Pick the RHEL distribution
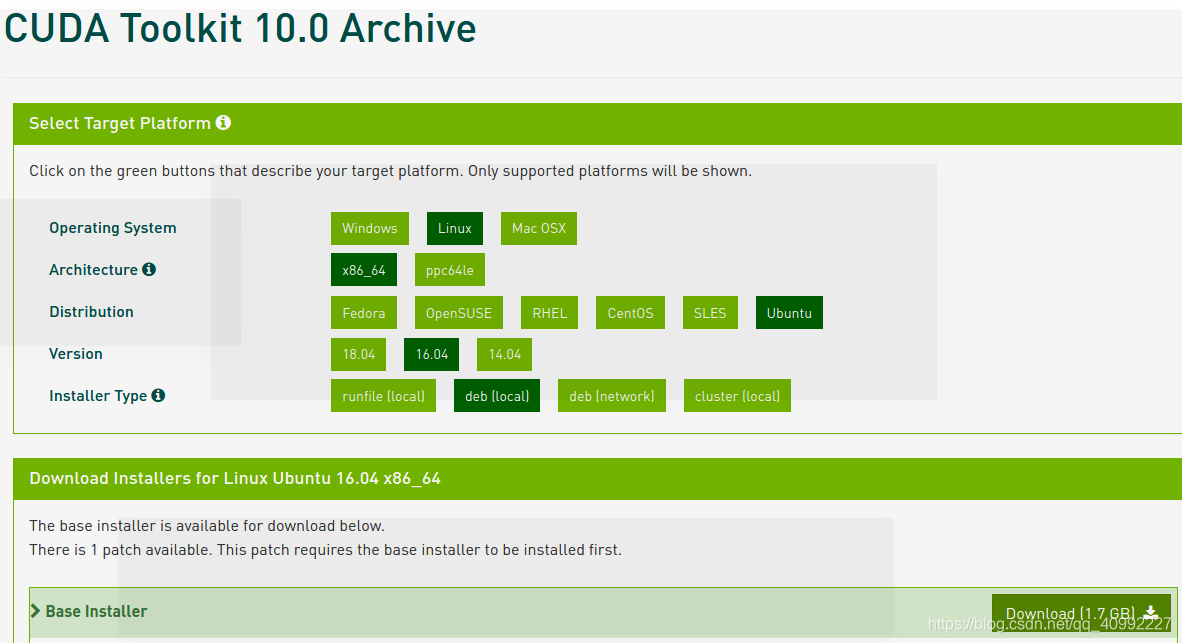The width and height of the screenshot is (1182, 643). coord(550,313)
